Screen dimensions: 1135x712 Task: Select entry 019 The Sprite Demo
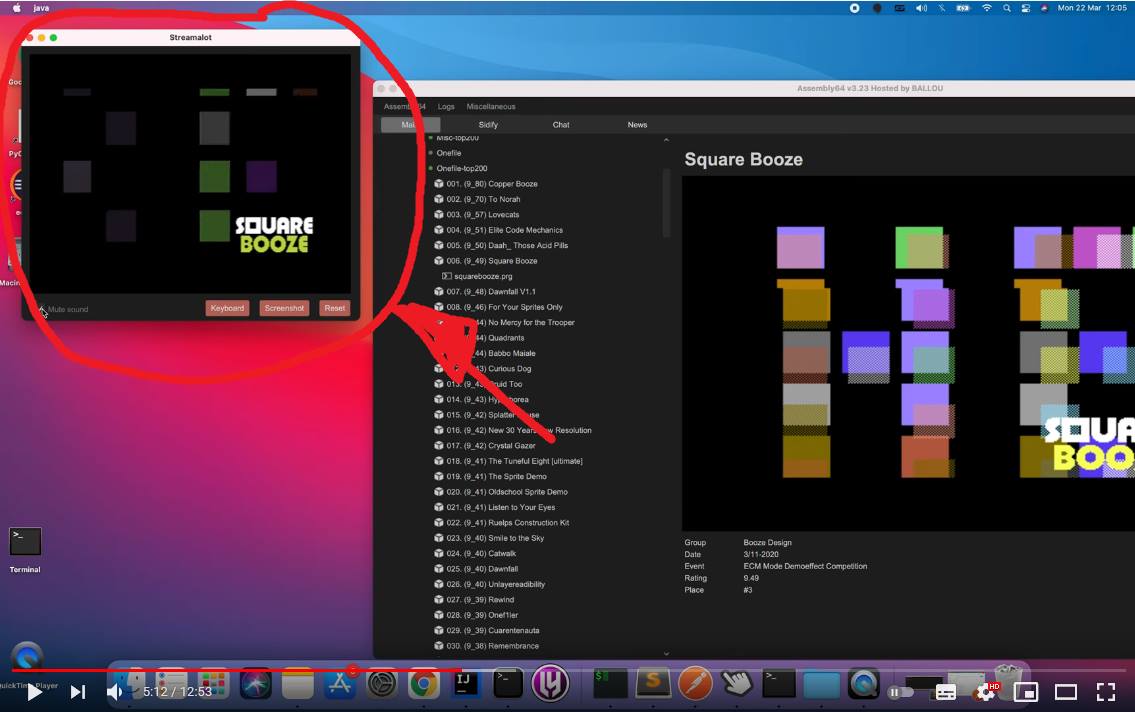coord(496,476)
